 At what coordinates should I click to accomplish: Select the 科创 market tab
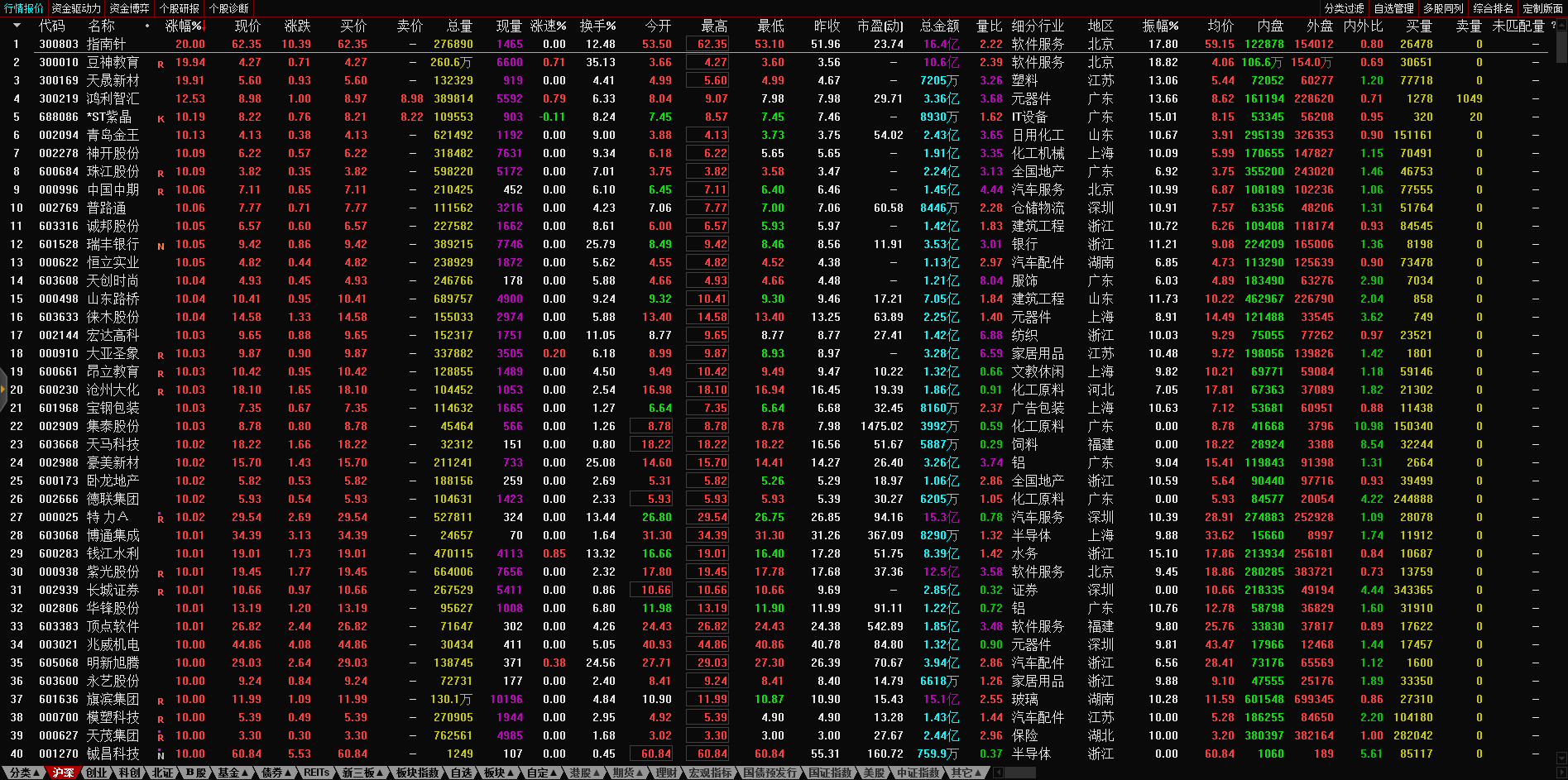pyautogui.click(x=129, y=773)
